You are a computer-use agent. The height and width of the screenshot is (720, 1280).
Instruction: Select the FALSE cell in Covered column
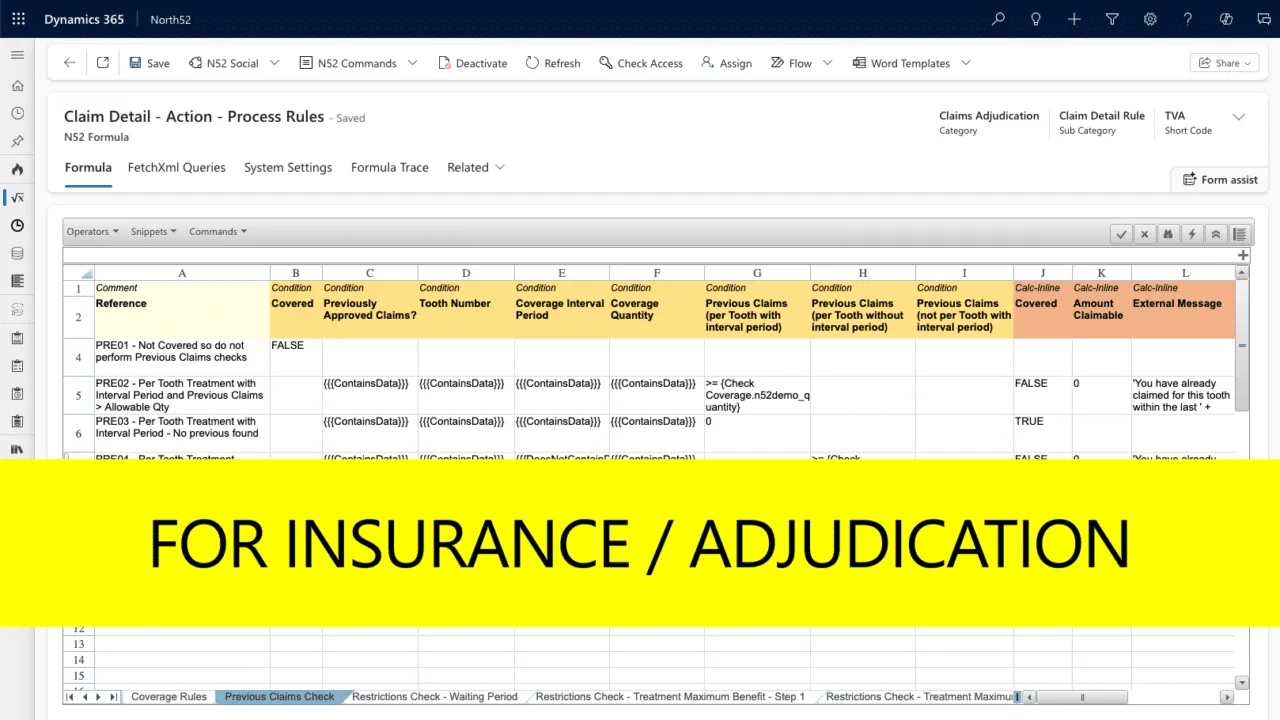click(x=296, y=357)
